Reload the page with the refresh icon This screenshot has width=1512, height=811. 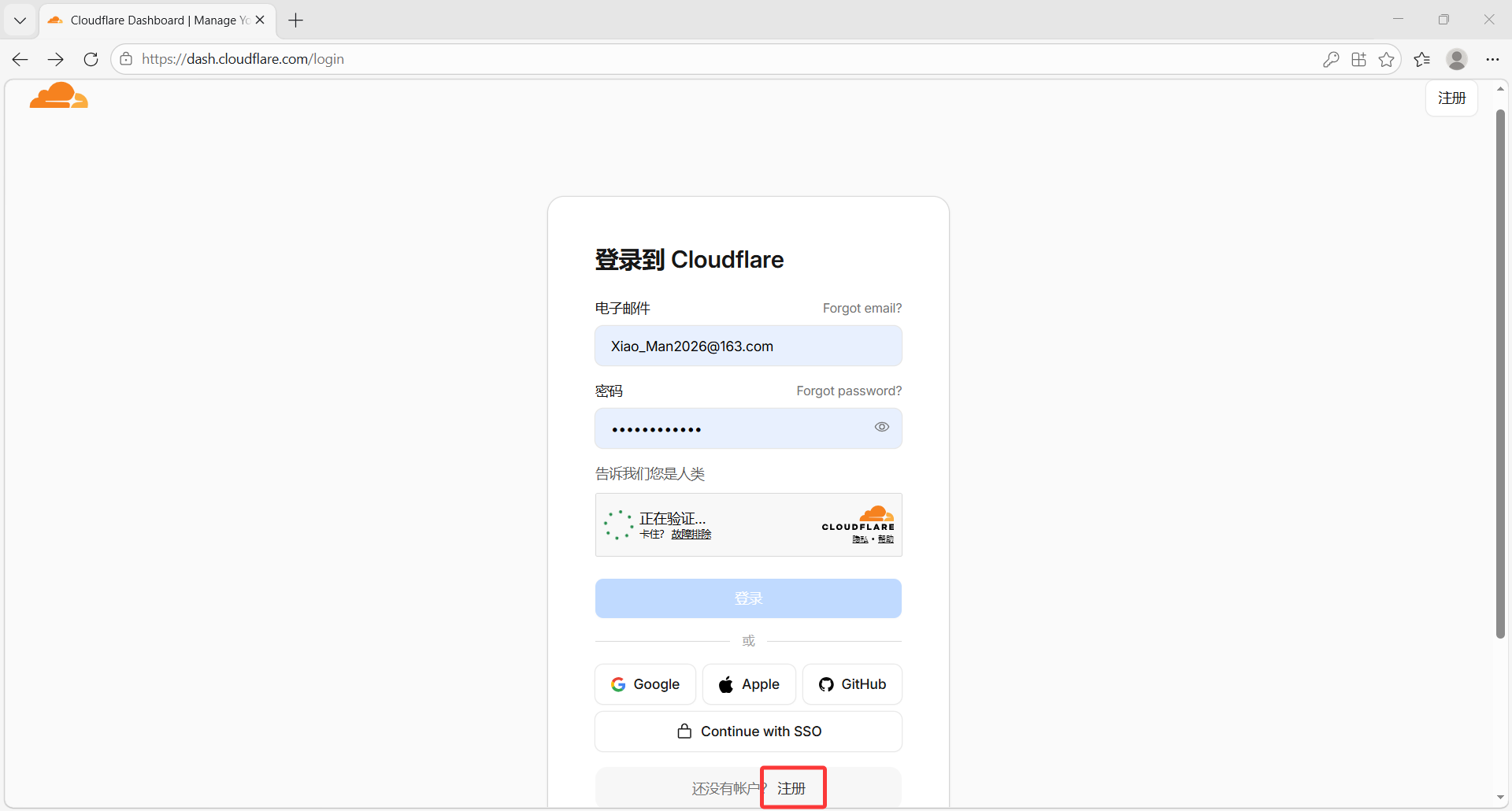pos(91,59)
